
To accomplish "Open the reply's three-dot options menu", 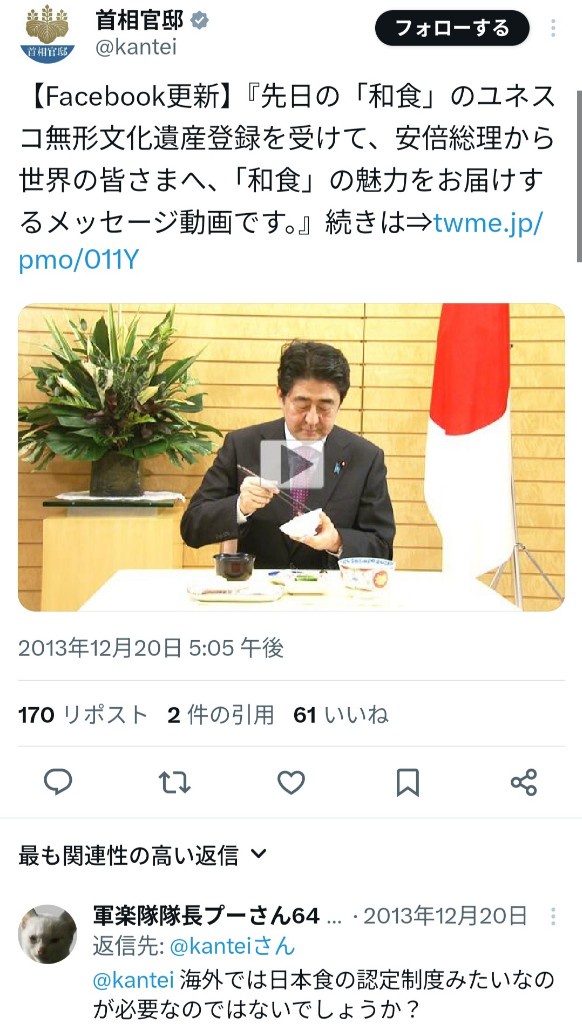I will 553,916.
